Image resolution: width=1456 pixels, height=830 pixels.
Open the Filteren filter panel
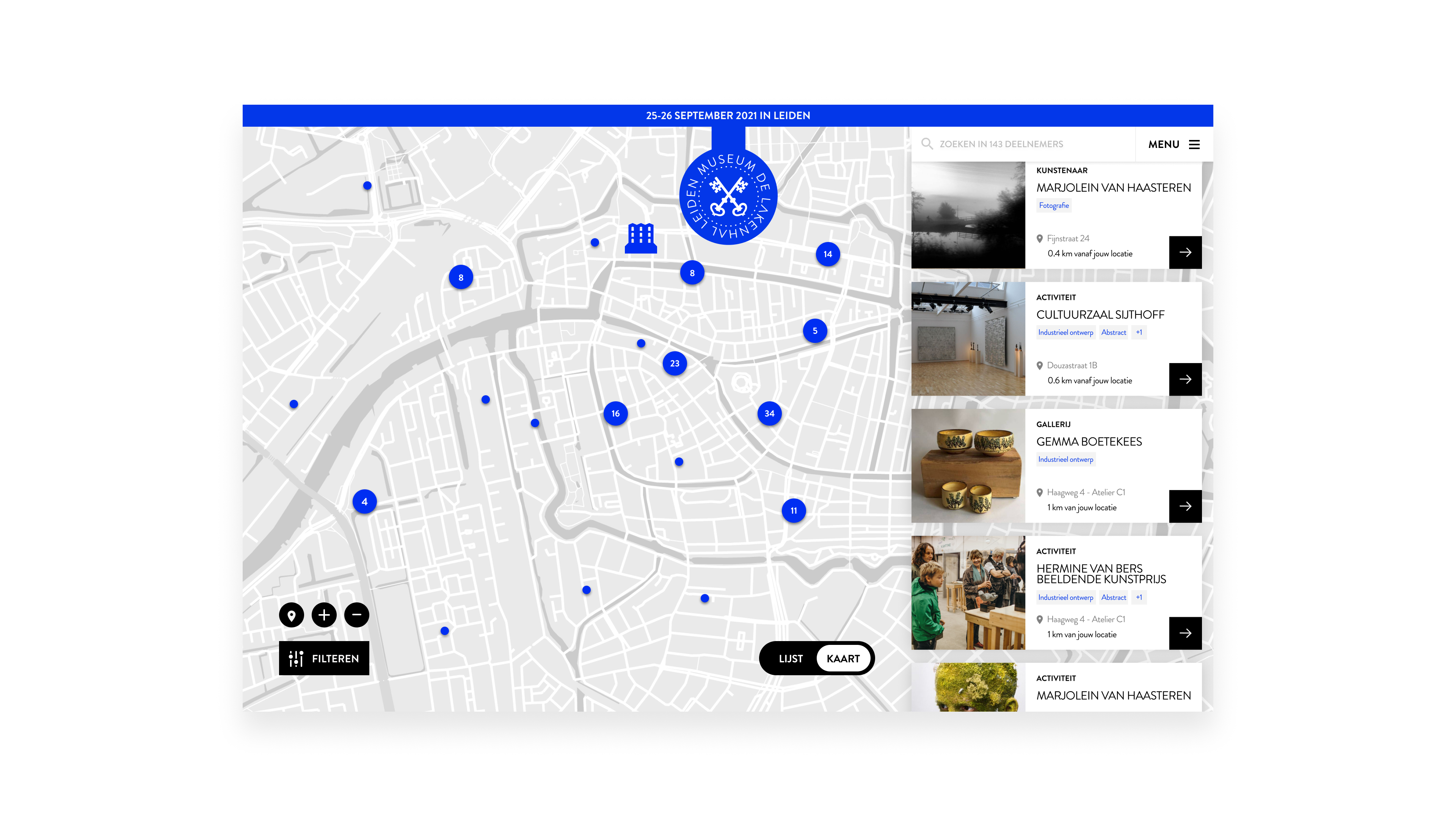[x=324, y=659]
